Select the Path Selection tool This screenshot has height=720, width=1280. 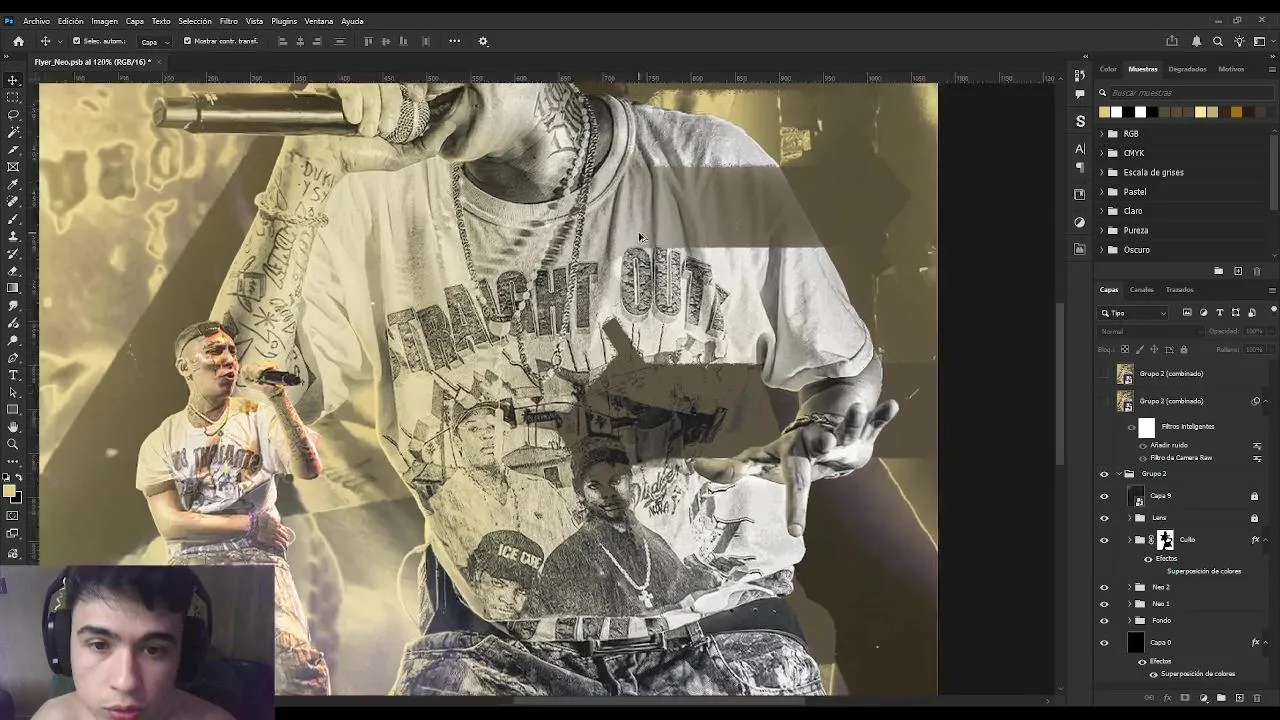click(x=13, y=392)
